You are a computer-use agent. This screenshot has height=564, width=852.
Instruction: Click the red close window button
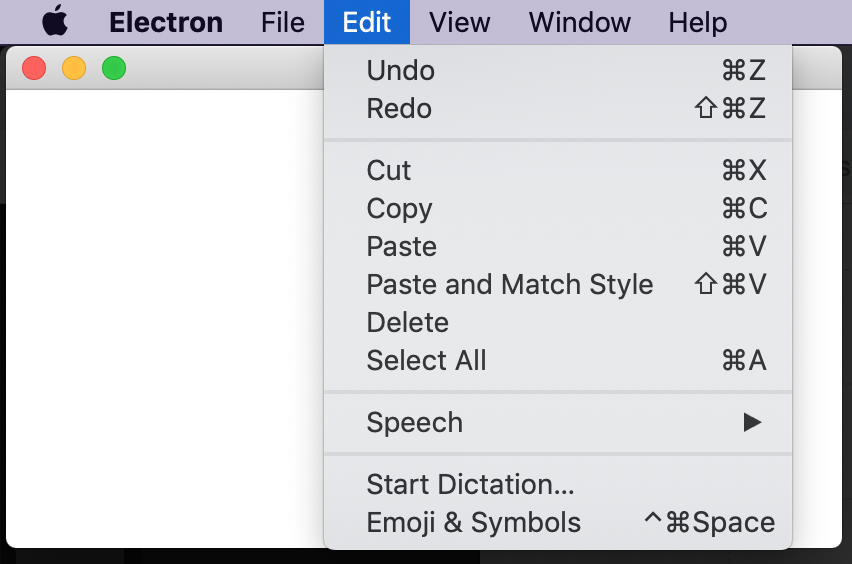tap(34, 68)
